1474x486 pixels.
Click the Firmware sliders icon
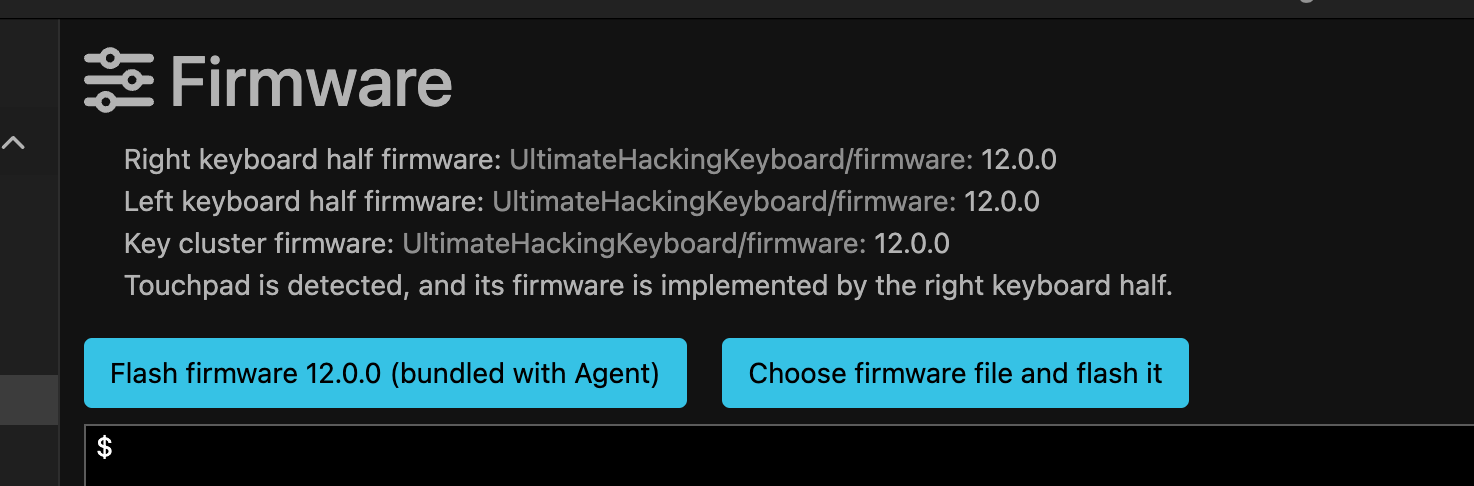[118, 80]
